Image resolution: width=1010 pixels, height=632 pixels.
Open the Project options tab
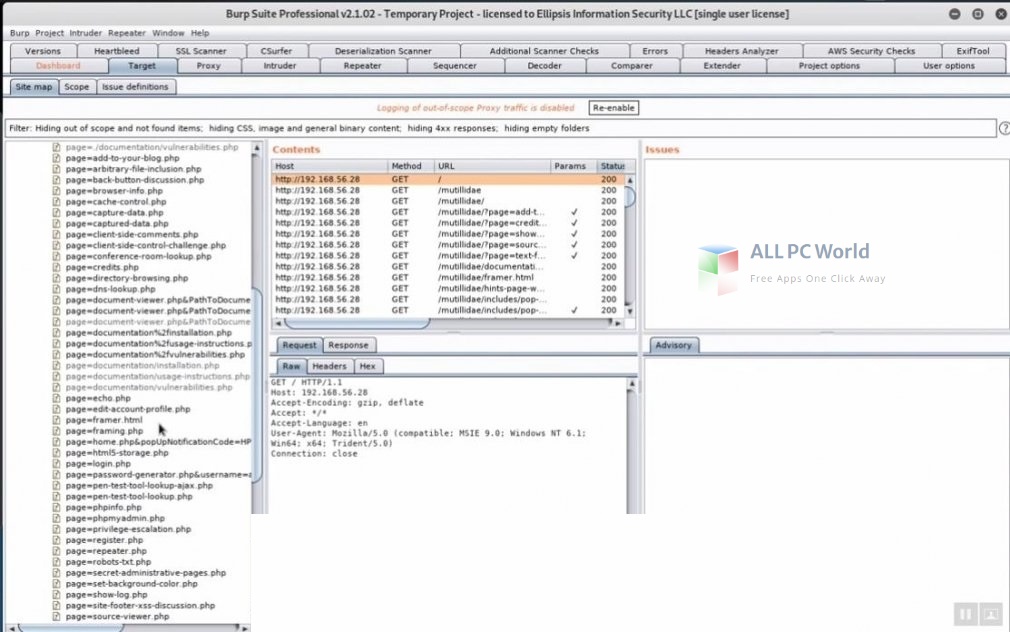pos(829,66)
